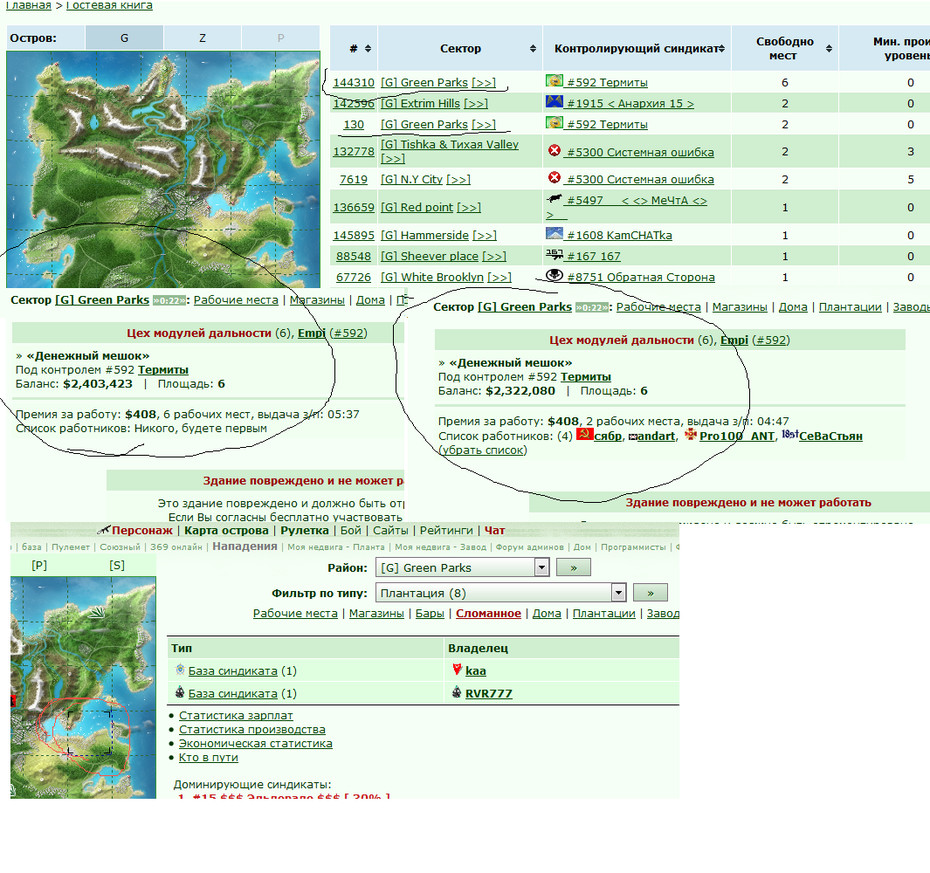930x873 pixels.
Task: Open owner kaa's profile link
Action: [476, 671]
